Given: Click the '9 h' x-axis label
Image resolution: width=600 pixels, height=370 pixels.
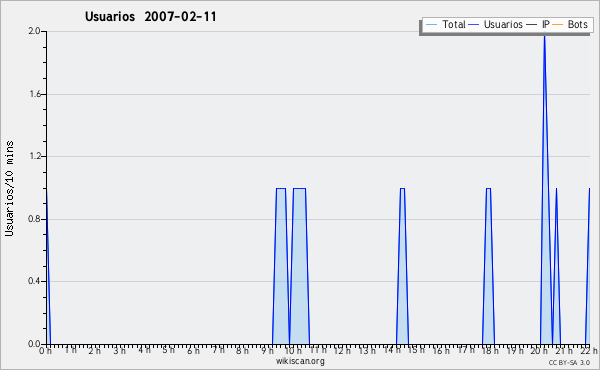Looking at the screenshot, I should (267, 350).
